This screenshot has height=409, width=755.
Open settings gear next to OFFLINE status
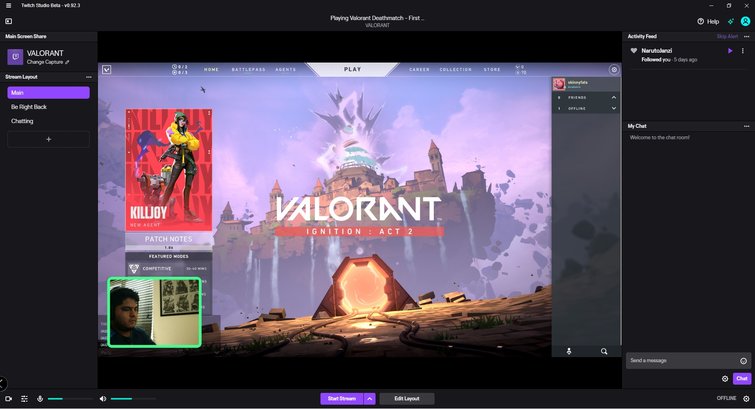[x=746, y=398]
